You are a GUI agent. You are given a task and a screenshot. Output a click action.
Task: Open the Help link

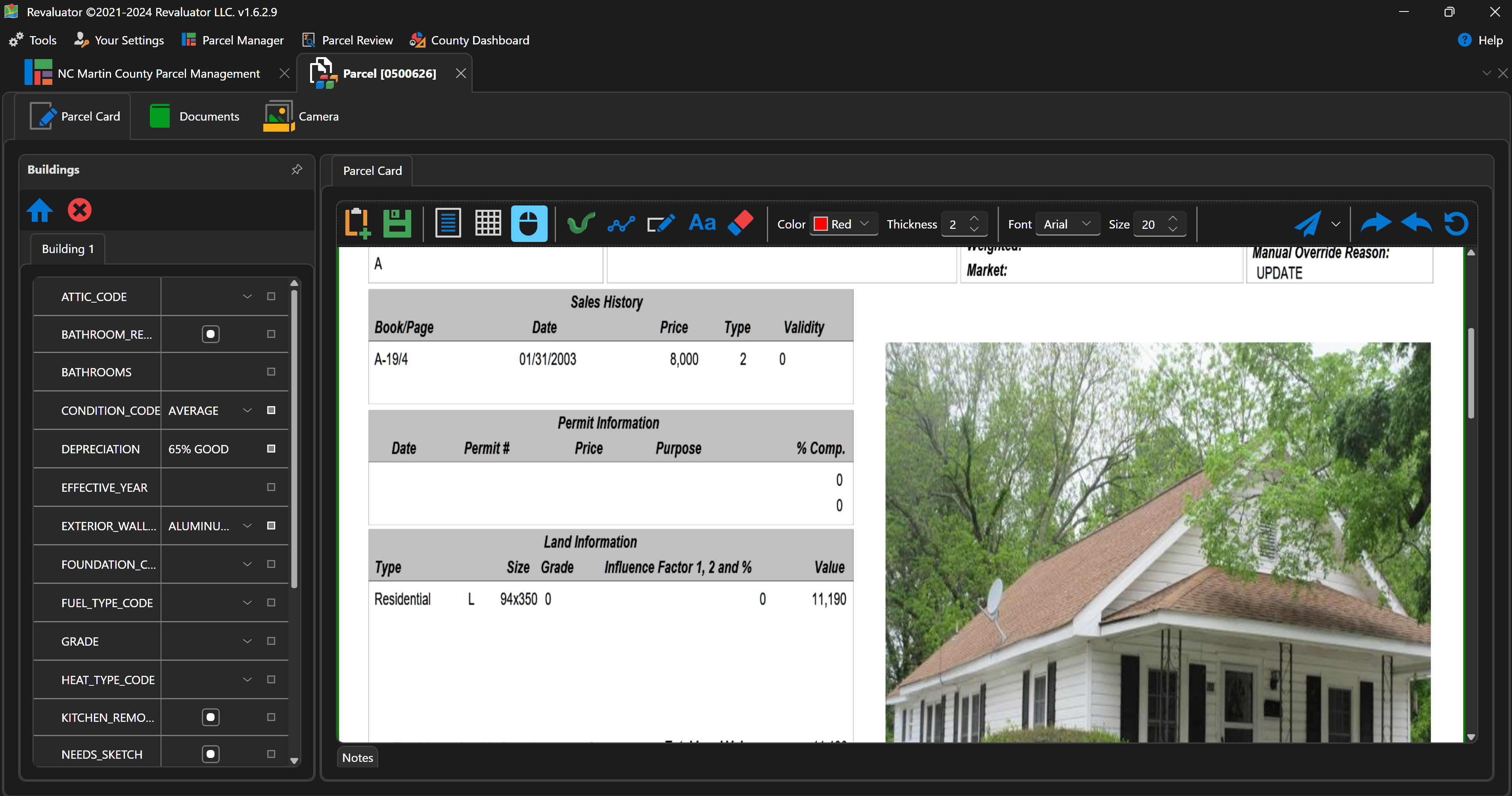(1480, 40)
